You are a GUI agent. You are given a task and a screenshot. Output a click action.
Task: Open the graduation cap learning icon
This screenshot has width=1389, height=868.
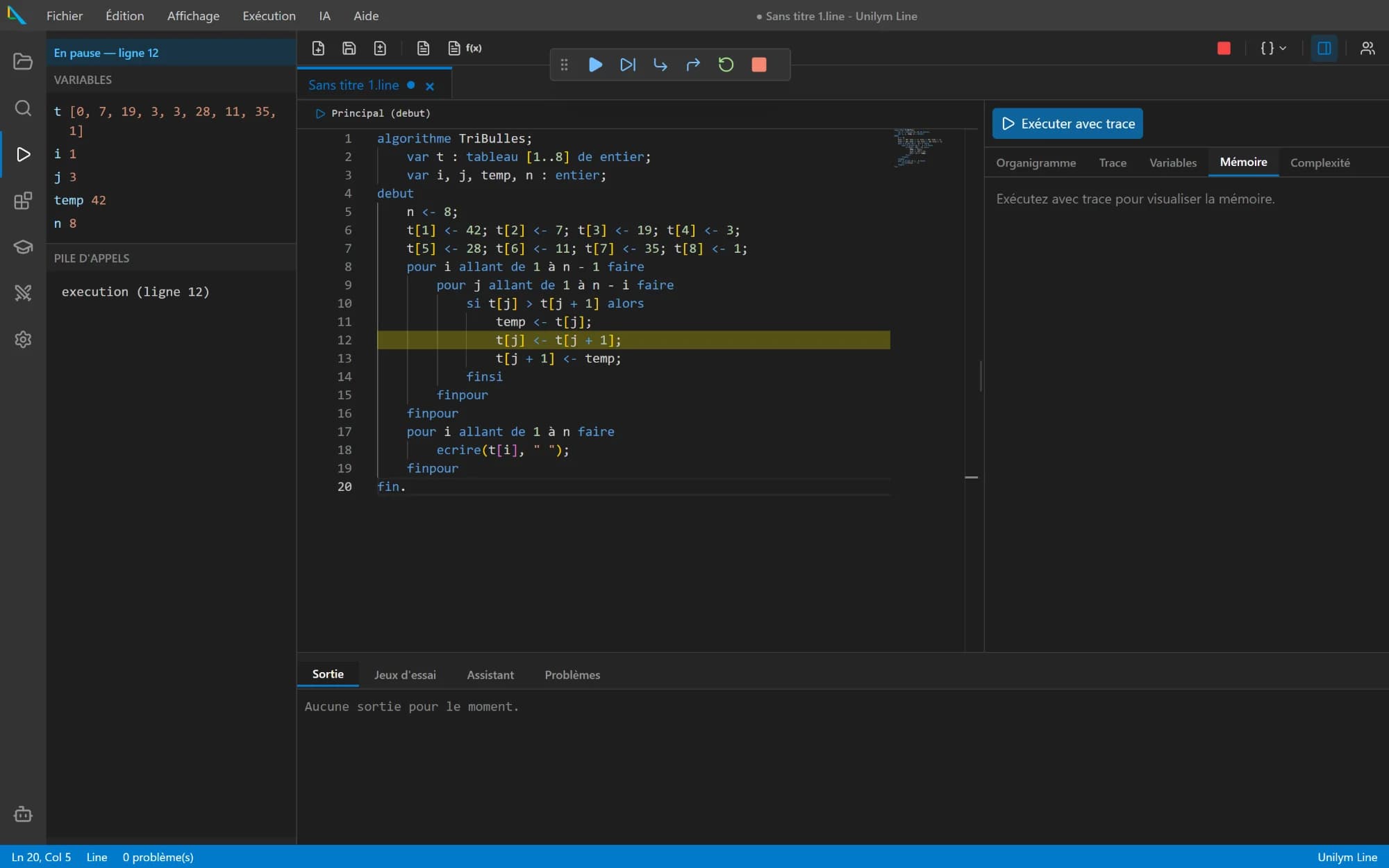[23, 247]
